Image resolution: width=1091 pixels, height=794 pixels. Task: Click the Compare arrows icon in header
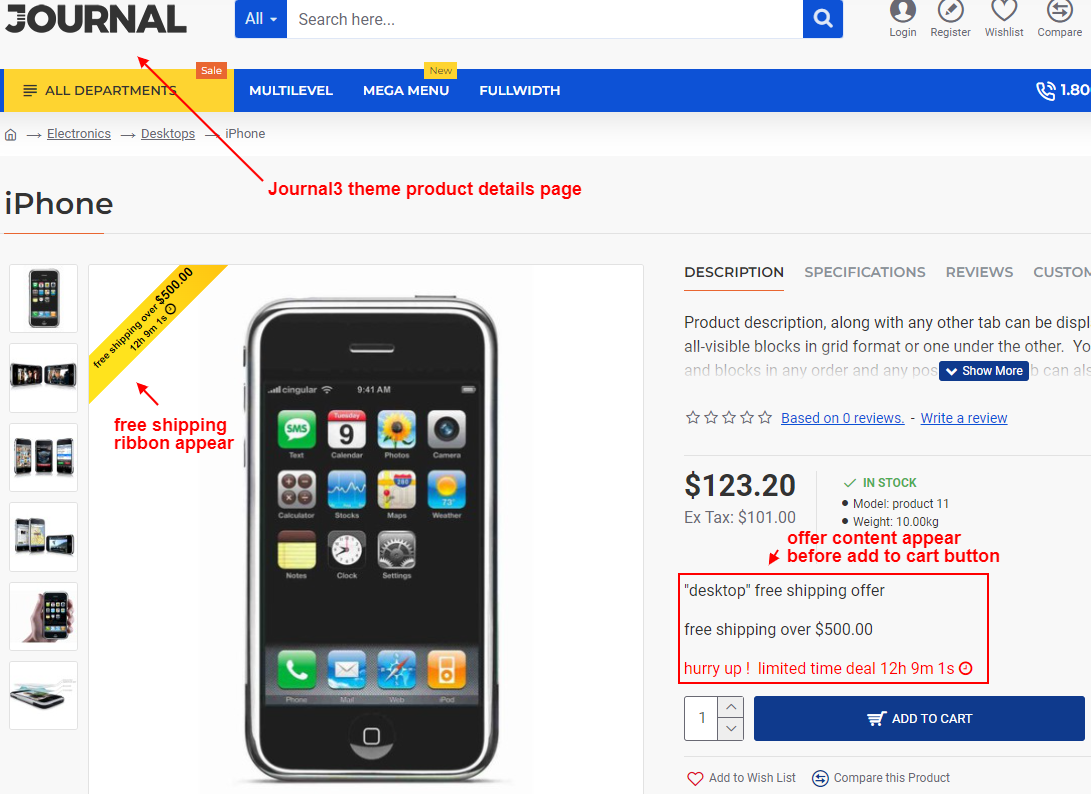1060,10
